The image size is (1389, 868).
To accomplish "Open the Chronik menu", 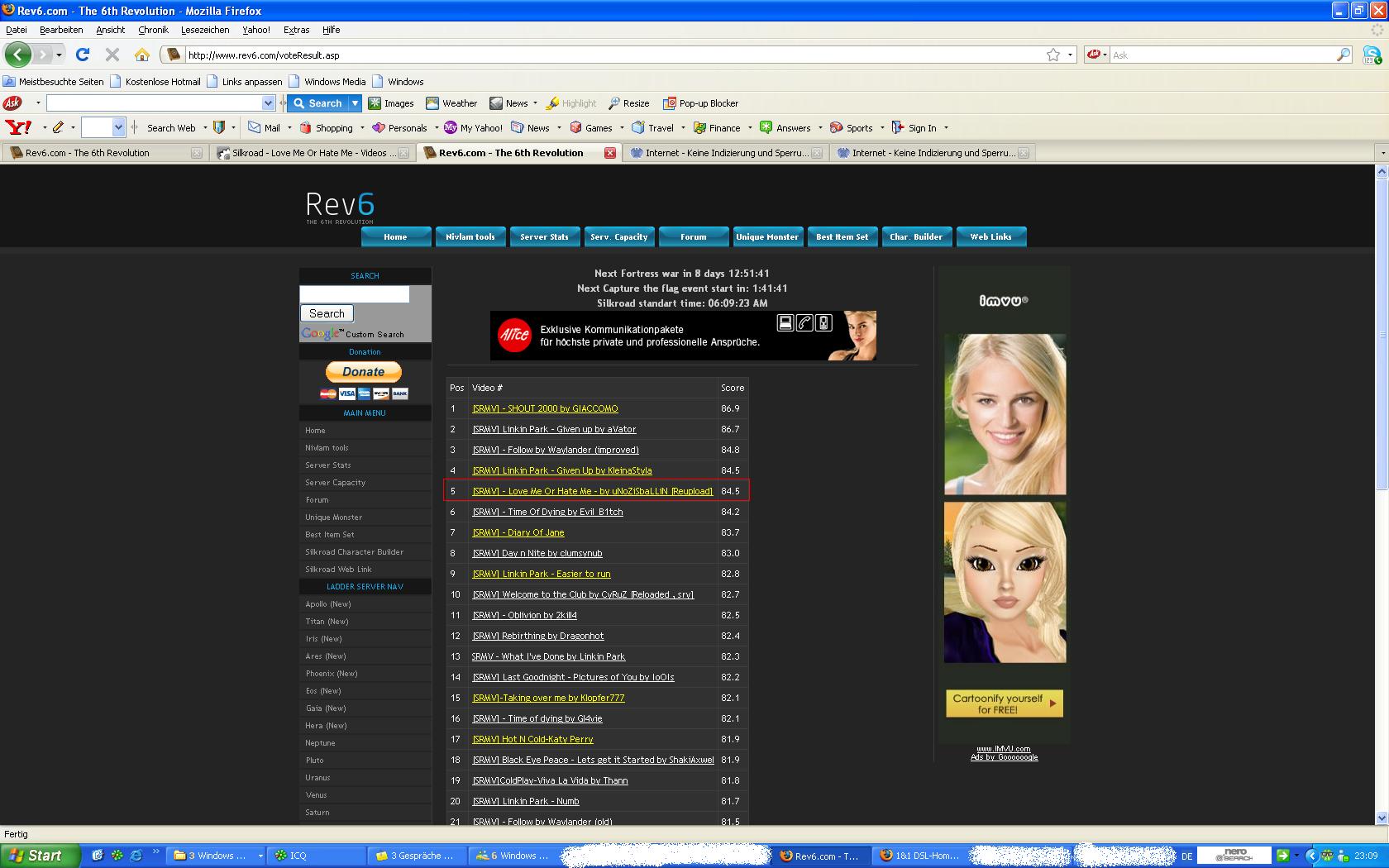I will (153, 30).
